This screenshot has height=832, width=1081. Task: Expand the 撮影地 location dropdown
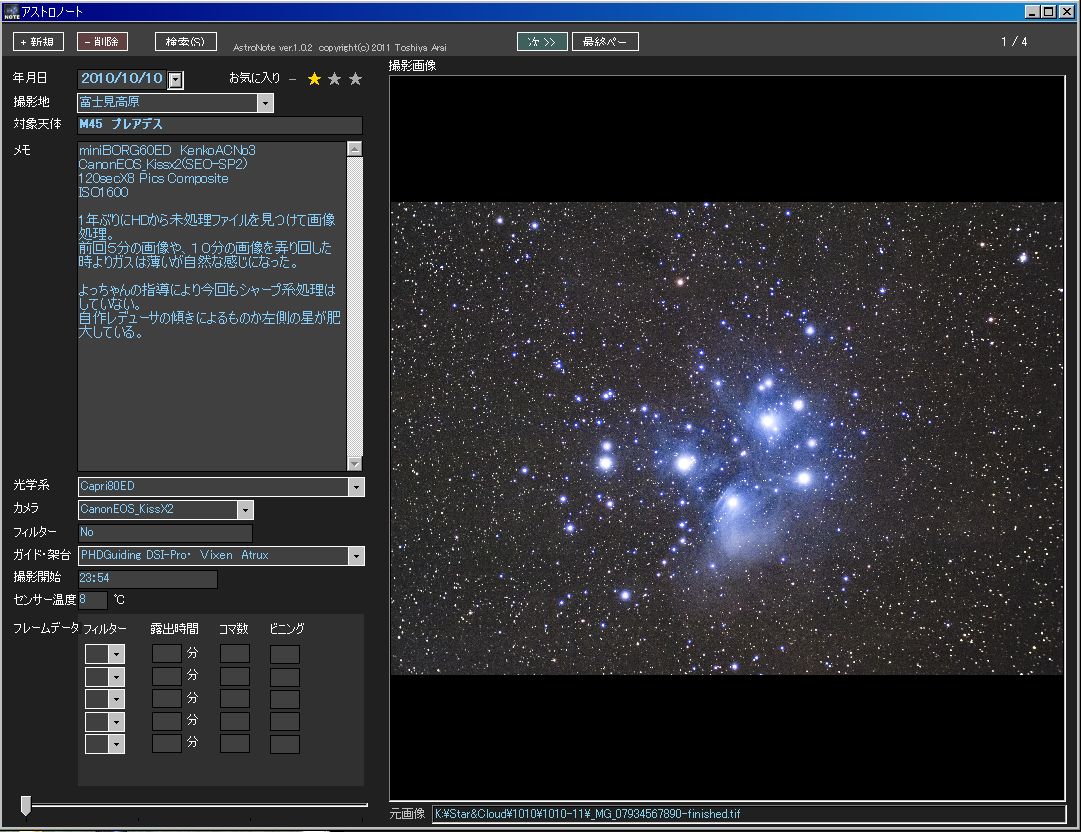pyautogui.click(x=265, y=103)
